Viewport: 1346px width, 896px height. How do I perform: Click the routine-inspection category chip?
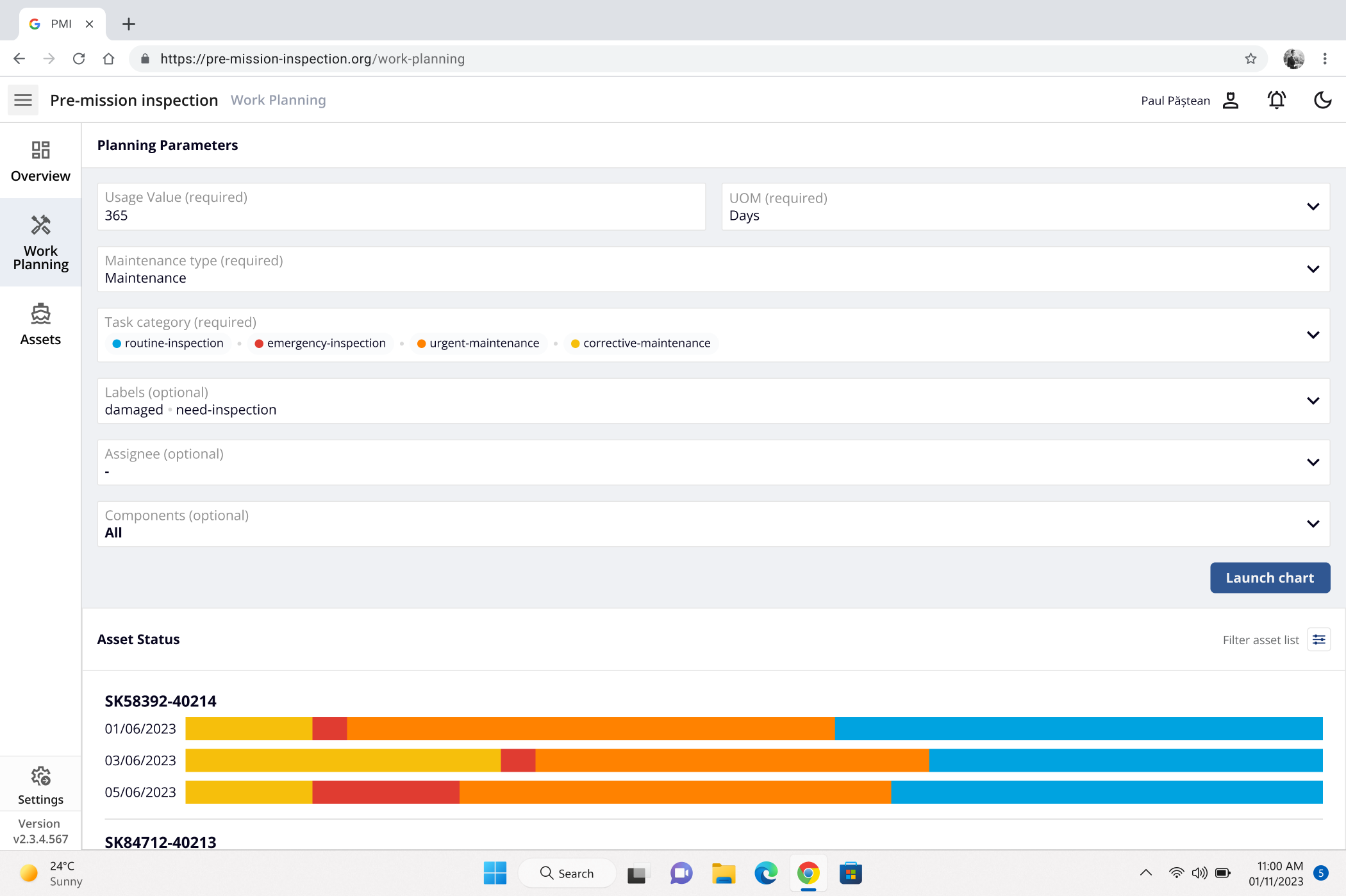tap(168, 344)
